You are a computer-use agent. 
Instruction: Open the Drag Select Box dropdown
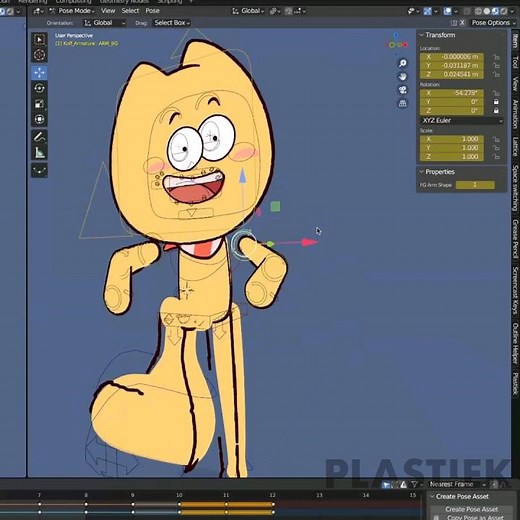pyautogui.click(x=172, y=23)
